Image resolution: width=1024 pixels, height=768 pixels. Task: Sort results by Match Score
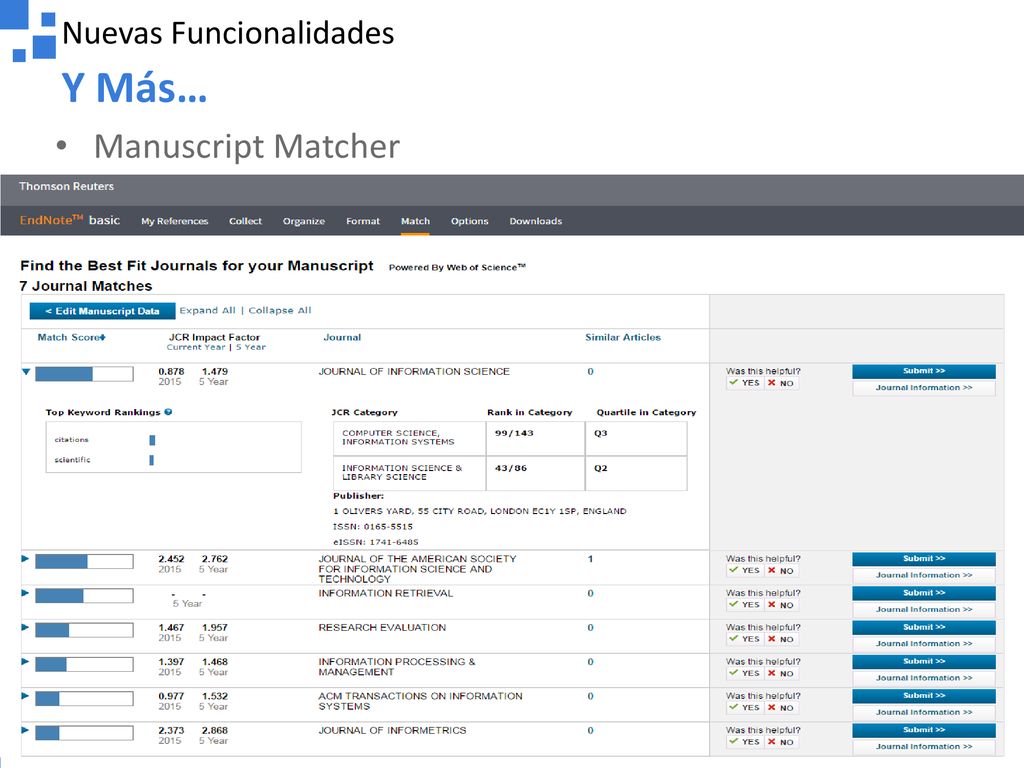71,338
